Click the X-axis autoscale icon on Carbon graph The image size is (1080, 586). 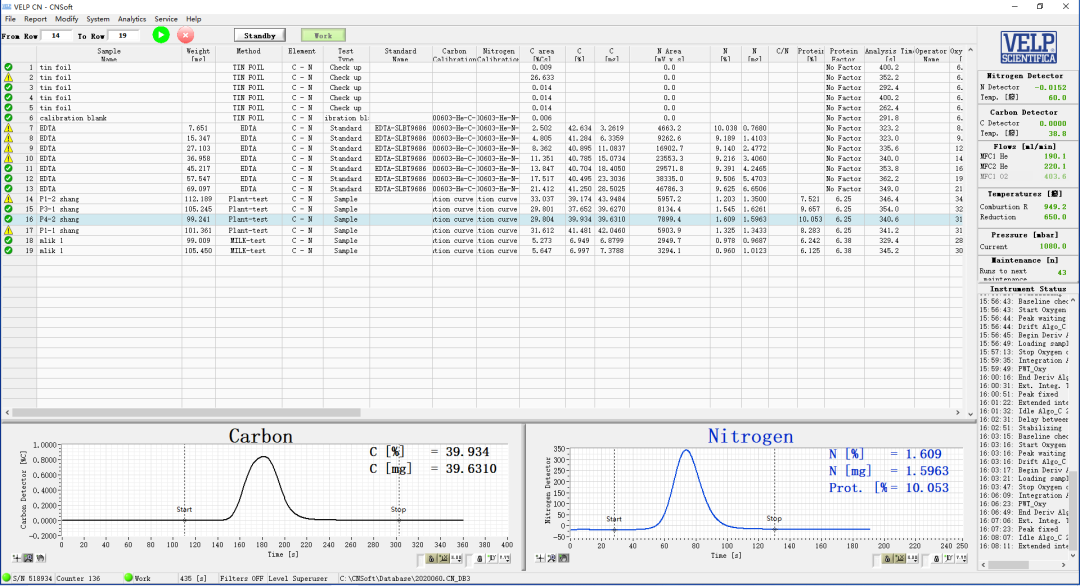443,559
